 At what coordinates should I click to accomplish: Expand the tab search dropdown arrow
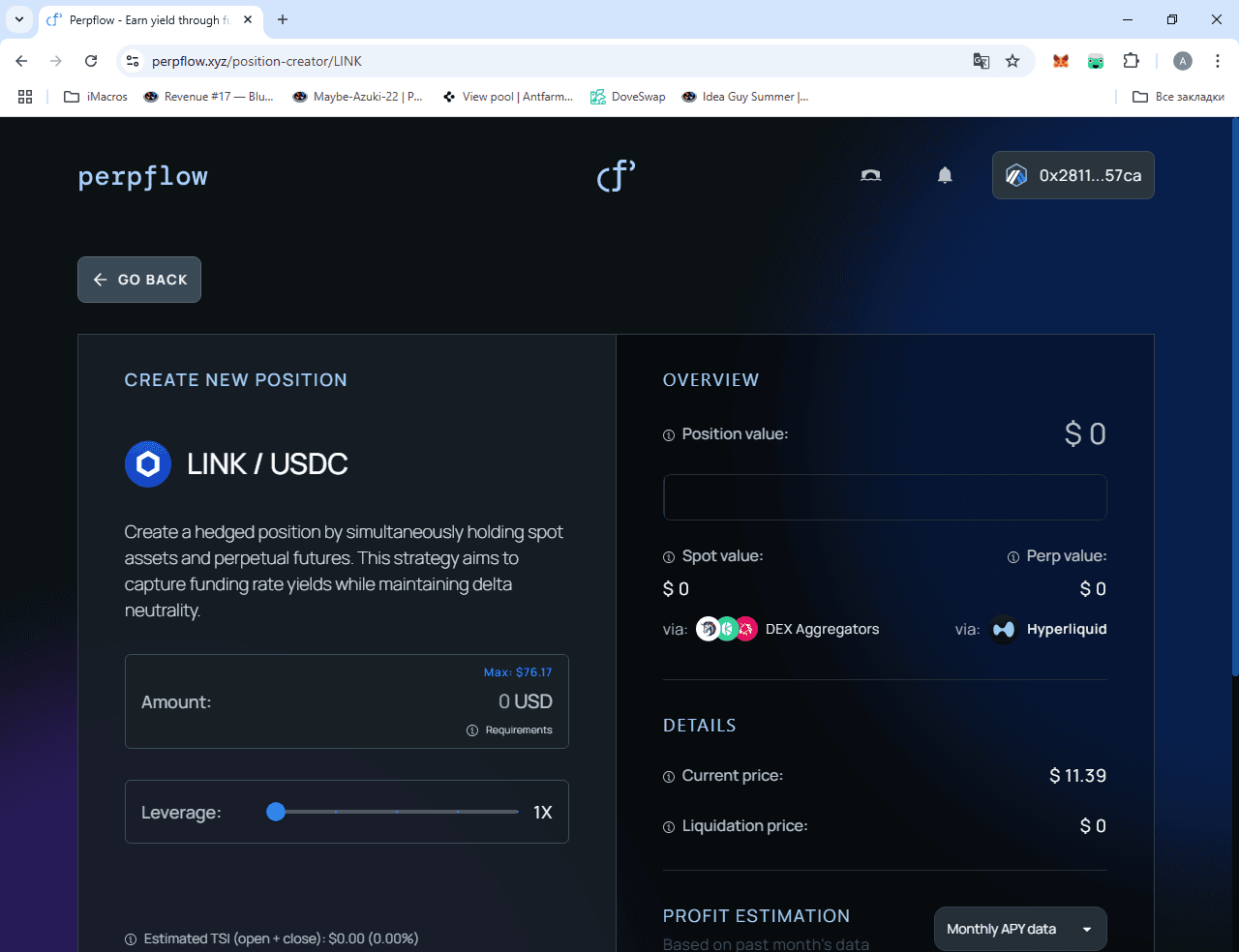18,19
